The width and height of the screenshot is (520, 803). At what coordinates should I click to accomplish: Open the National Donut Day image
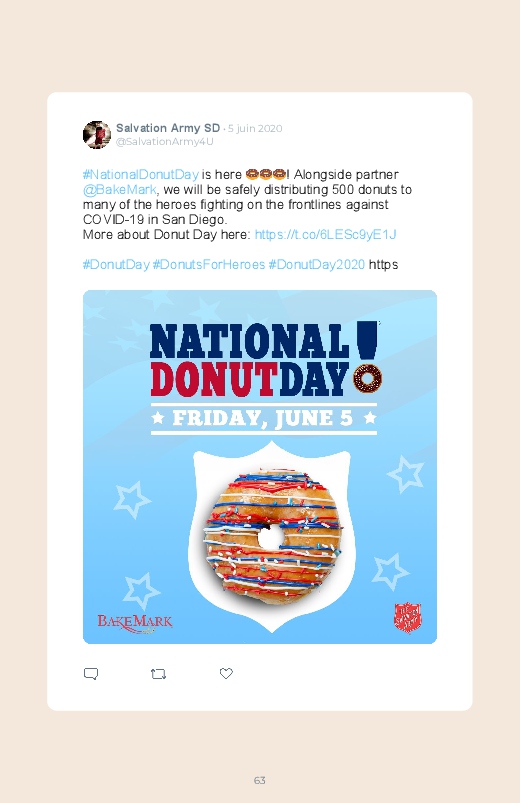click(260, 467)
